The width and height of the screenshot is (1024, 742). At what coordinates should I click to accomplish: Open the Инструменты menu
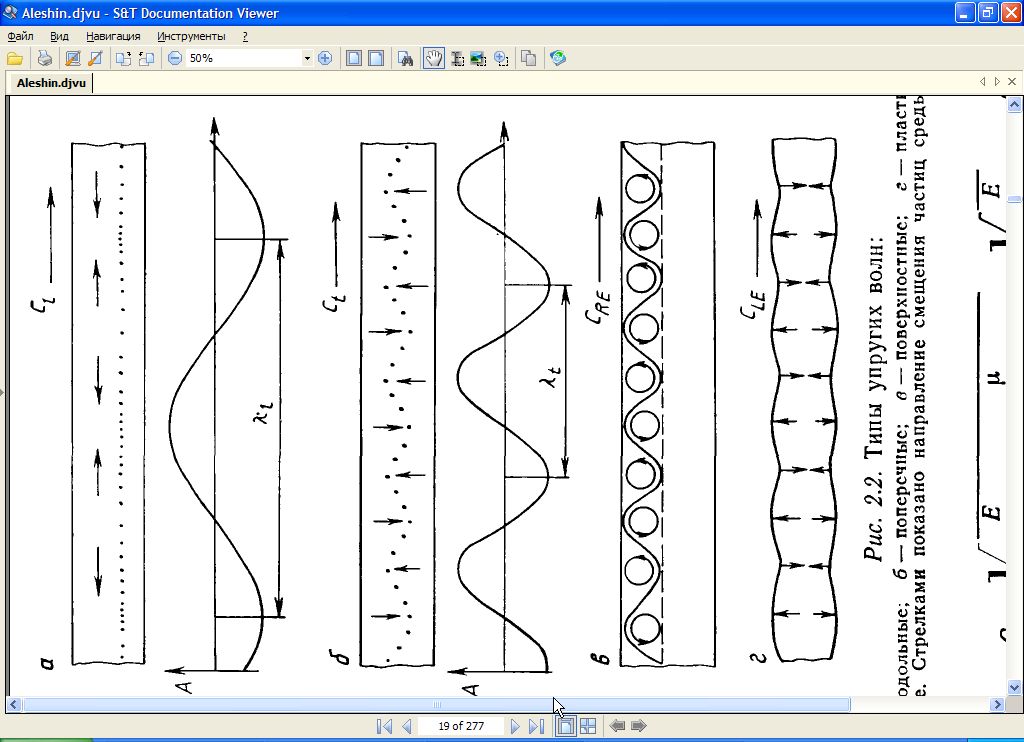coord(191,37)
